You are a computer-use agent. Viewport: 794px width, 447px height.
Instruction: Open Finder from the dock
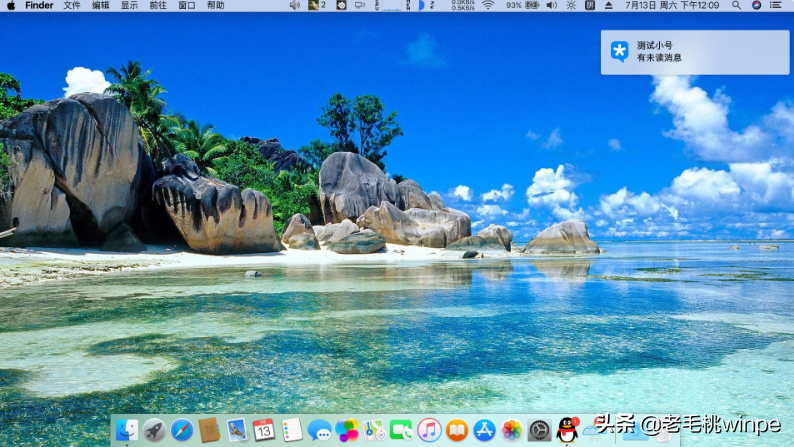127,430
